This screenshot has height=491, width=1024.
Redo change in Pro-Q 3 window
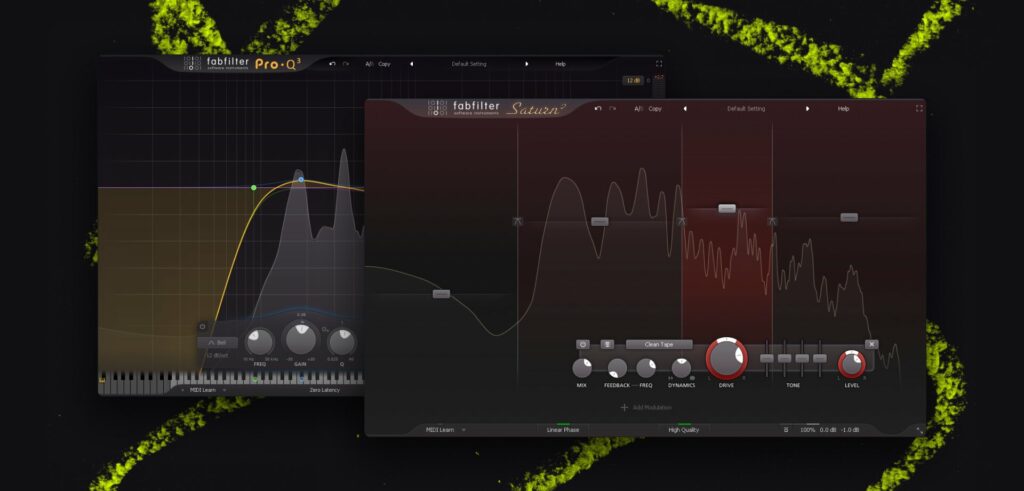point(346,64)
